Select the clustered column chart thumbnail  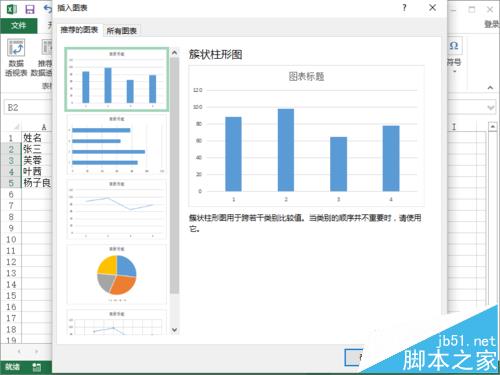coord(116,79)
